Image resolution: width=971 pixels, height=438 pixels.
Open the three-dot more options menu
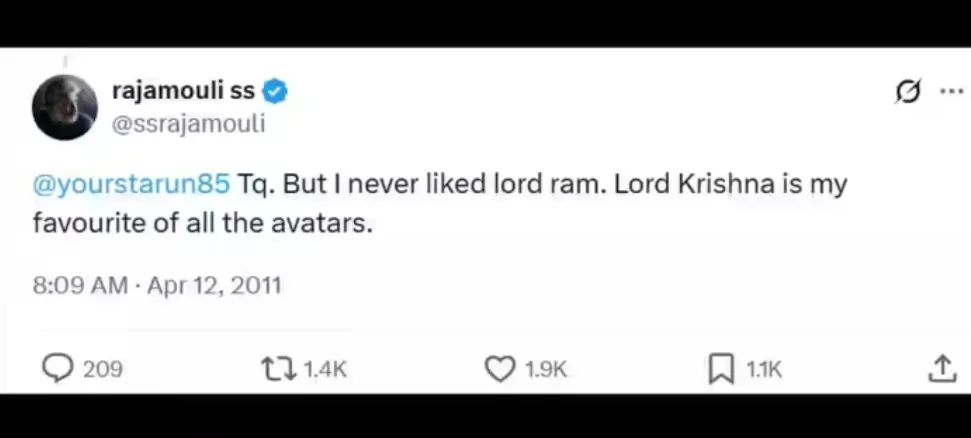pyautogui.click(x=950, y=92)
